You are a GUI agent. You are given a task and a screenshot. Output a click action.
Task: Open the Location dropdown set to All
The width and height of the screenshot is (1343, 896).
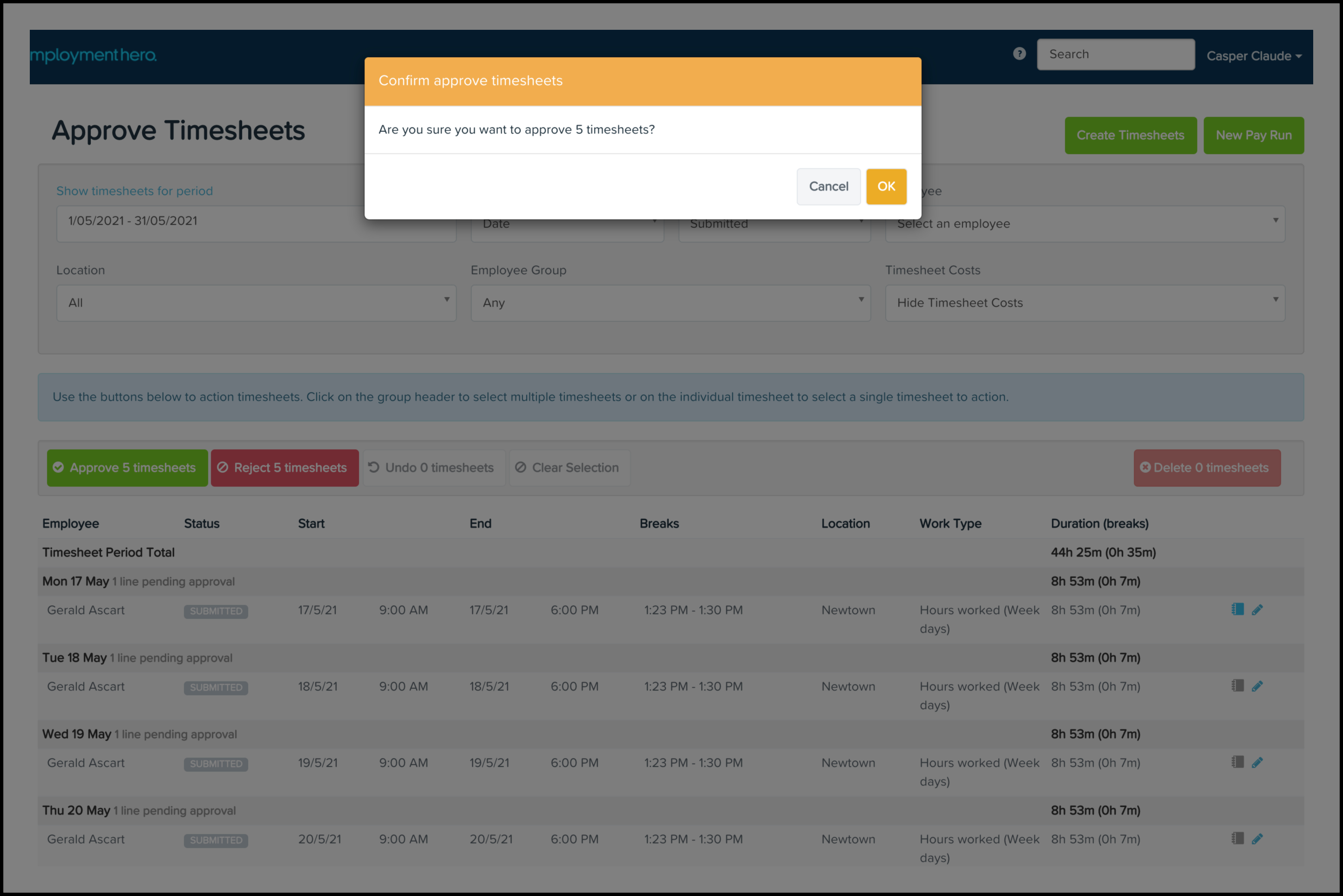pos(256,303)
